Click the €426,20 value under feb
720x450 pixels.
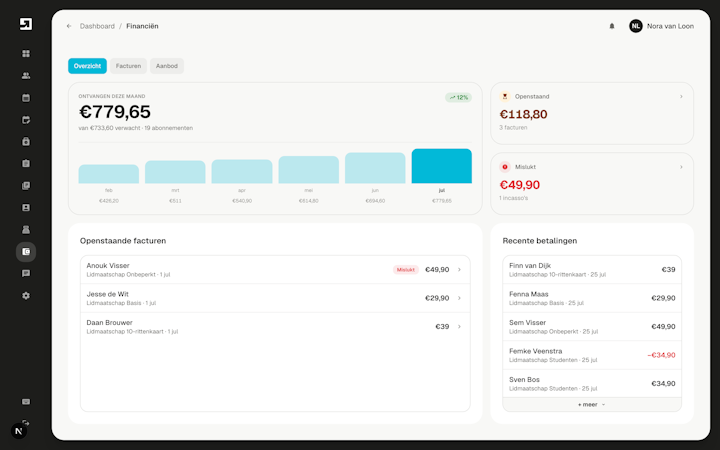[109, 201]
